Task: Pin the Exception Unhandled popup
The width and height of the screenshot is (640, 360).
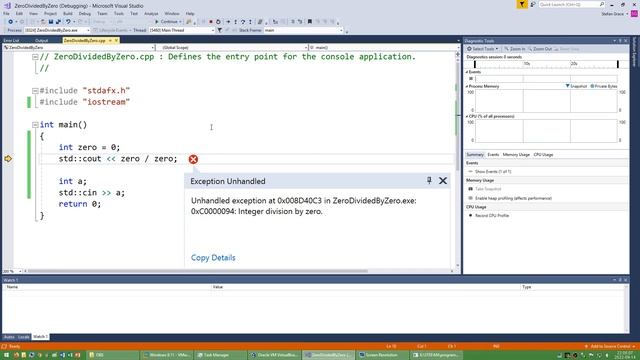Action: coord(429,180)
